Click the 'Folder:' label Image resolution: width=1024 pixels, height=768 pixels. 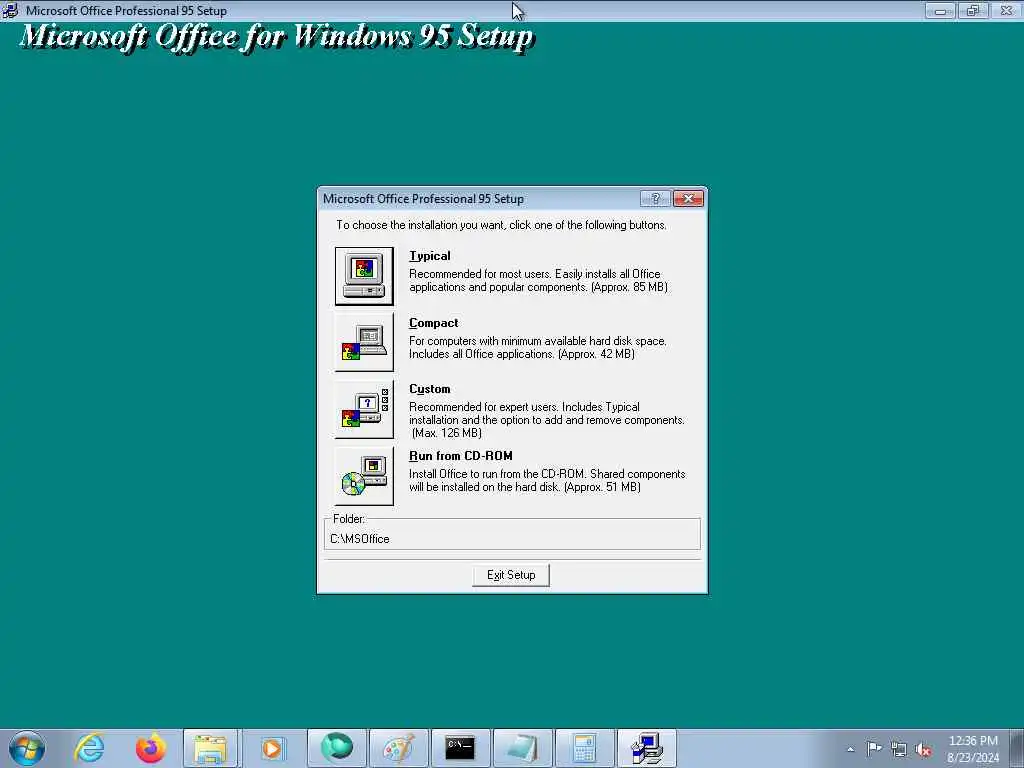(349, 519)
